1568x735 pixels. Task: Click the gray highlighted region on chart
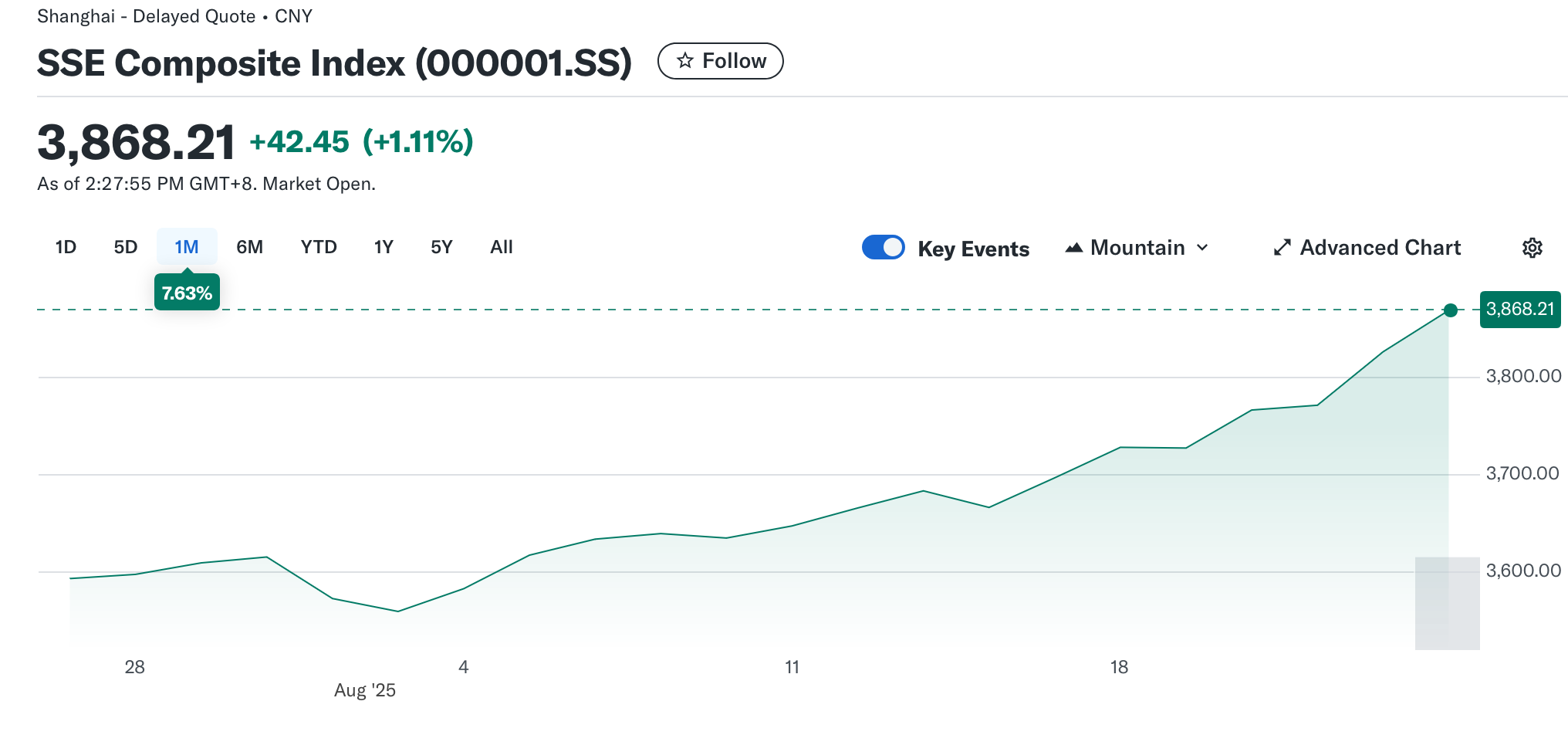tap(1447, 603)
